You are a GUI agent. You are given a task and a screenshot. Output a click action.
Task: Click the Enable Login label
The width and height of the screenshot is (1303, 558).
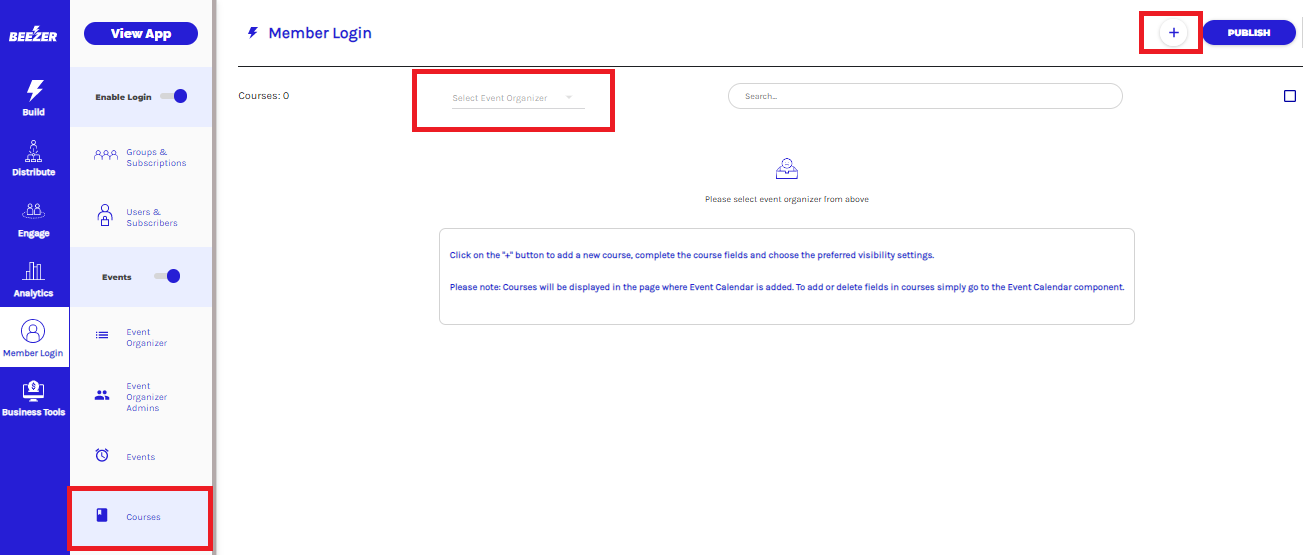pos(123,97)
